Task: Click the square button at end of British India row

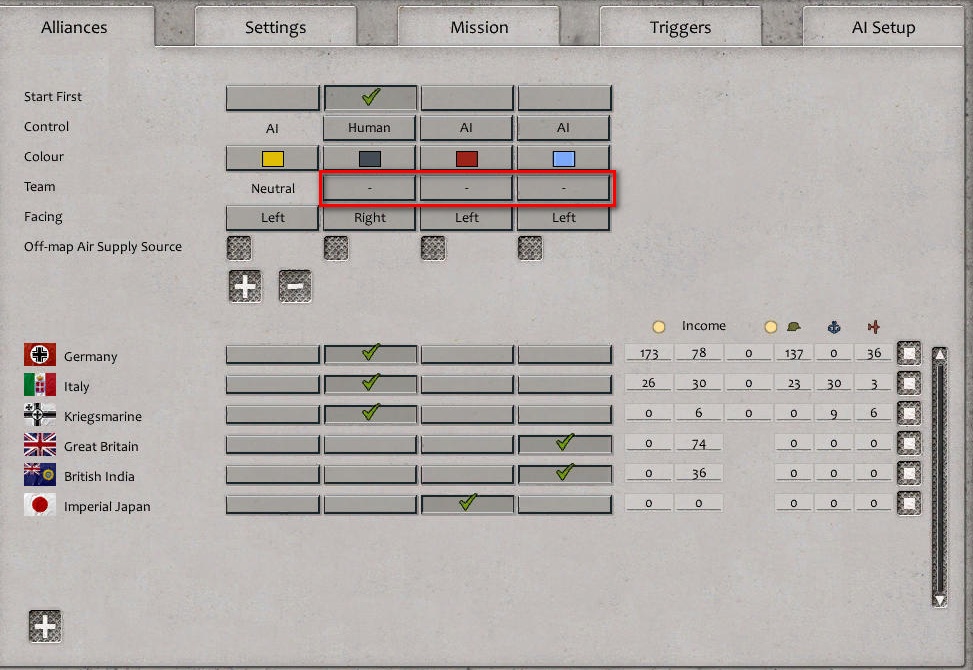Action: (909, 473)
